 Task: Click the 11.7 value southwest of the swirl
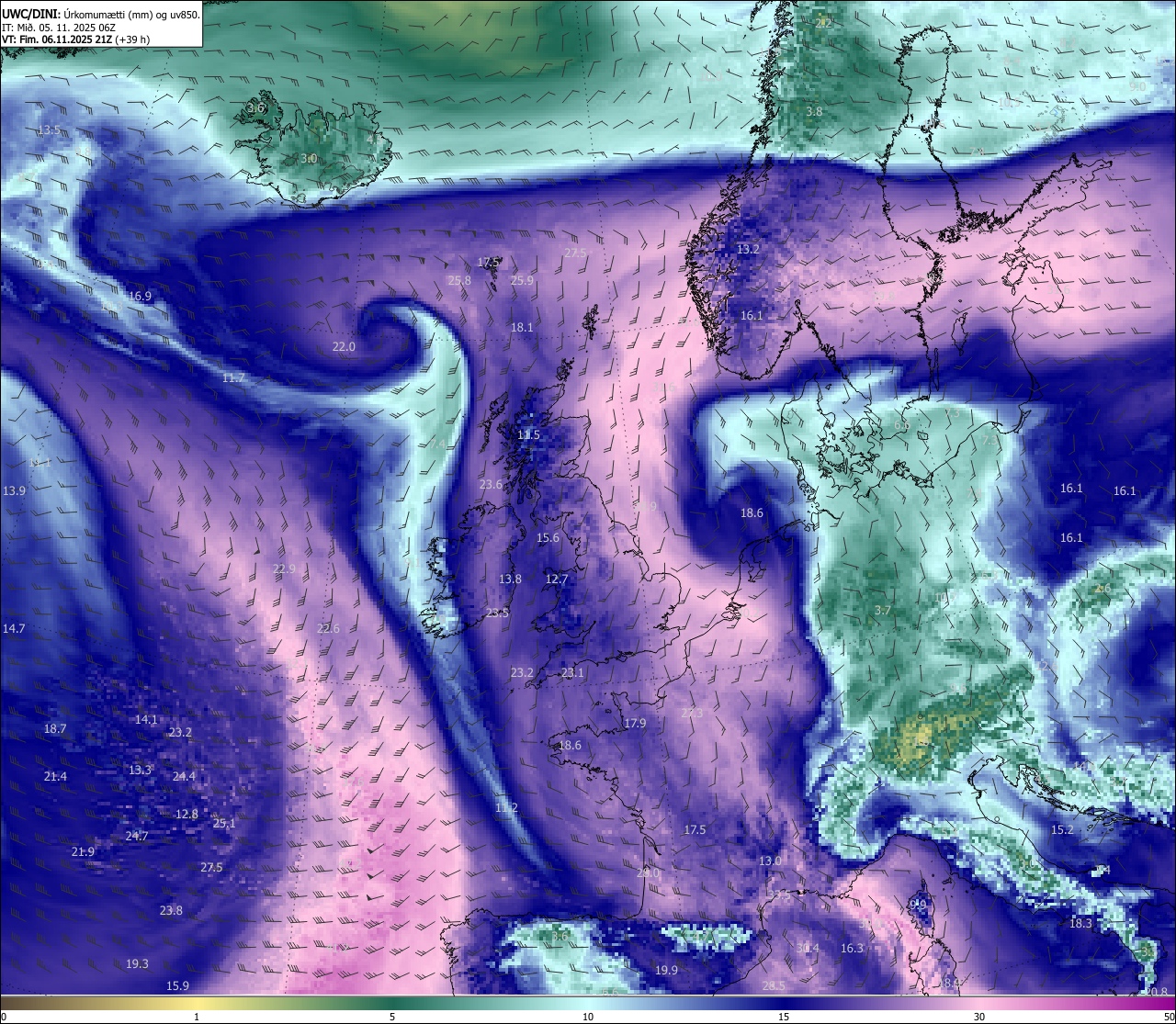pyautogui.click(x=233, y=378)
